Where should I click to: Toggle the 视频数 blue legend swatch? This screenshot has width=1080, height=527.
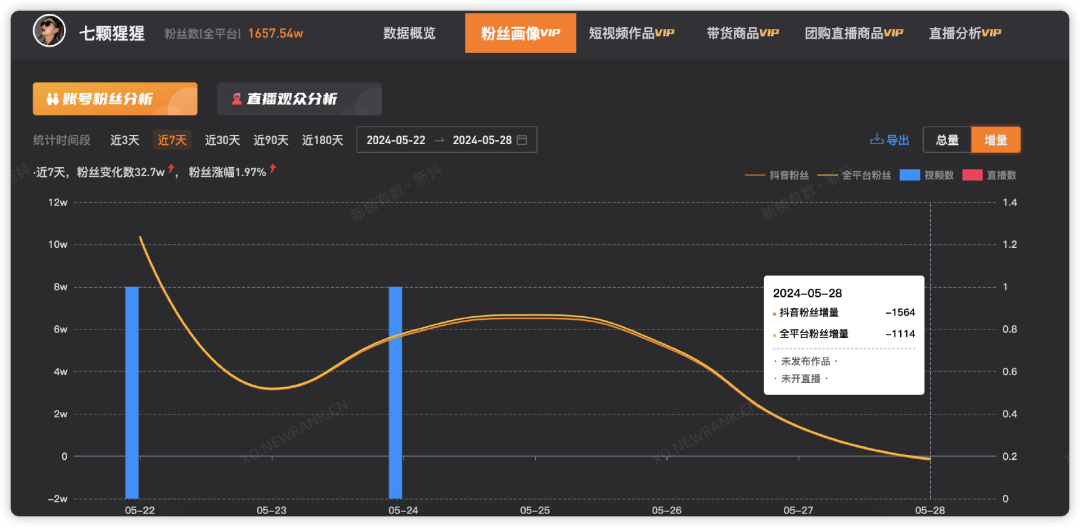pyautogui.click(x=910, y=175)
